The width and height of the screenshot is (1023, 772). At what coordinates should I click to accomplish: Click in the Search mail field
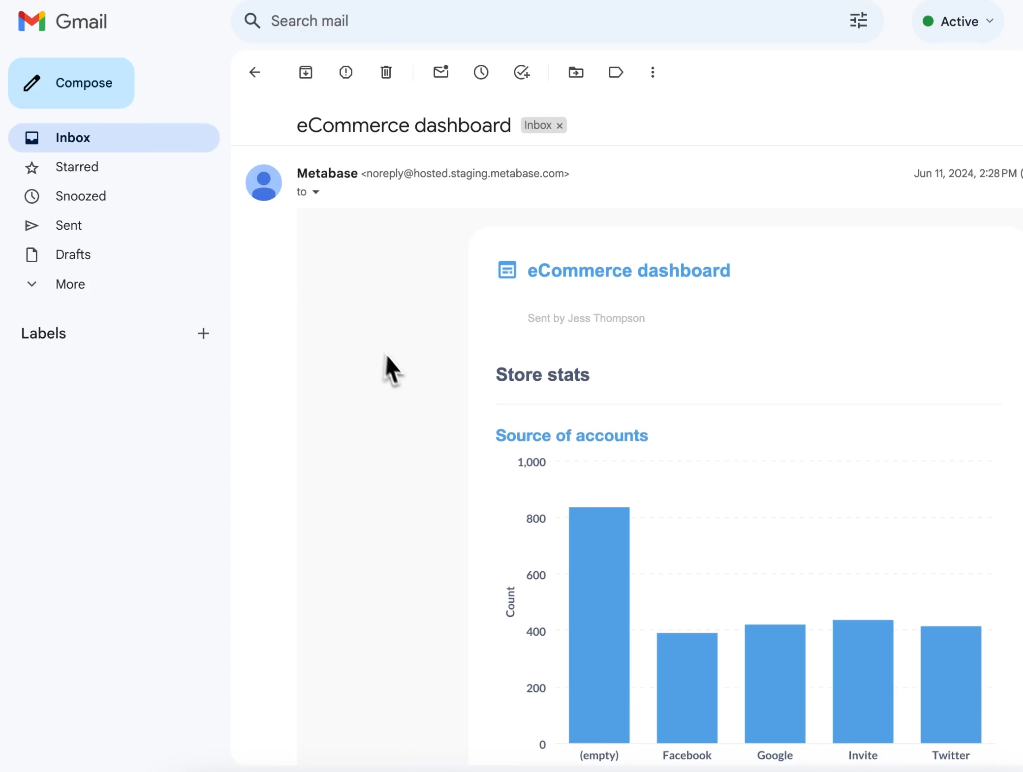click(x=542, y=21)
